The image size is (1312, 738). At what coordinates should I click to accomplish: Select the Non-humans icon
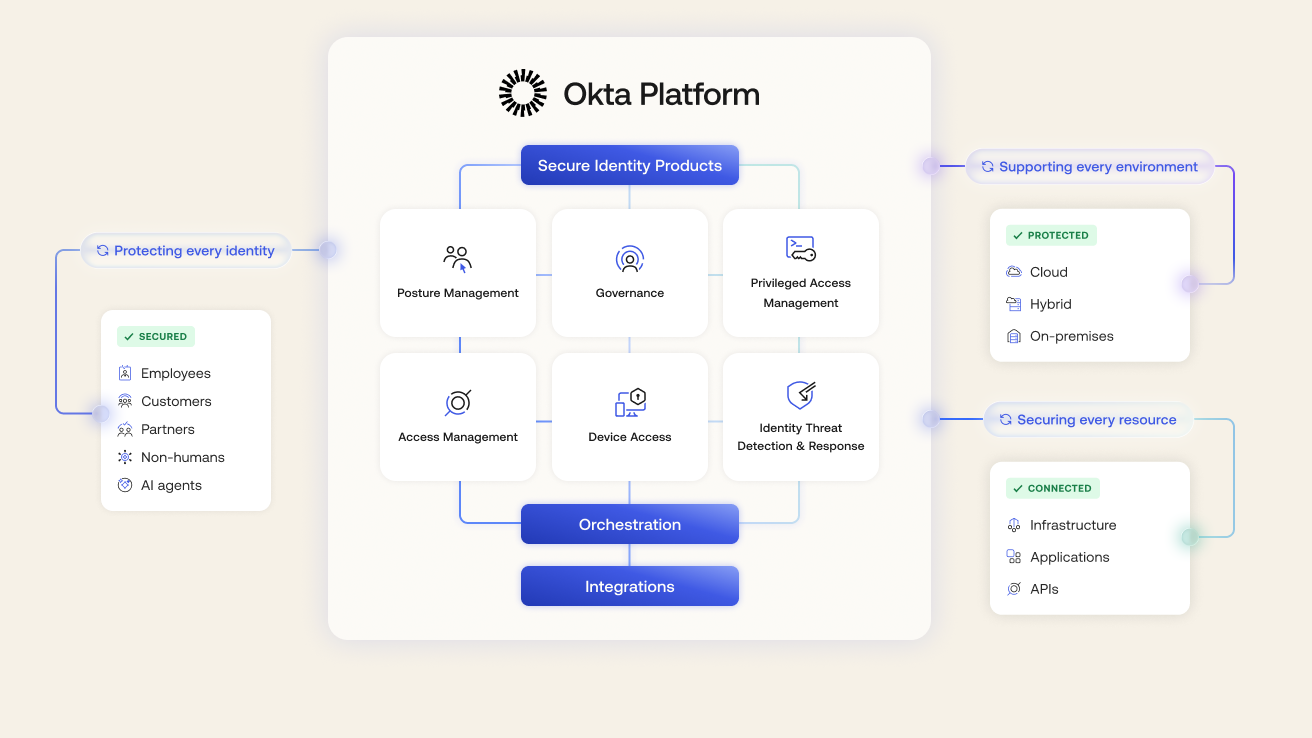[124, 457]
